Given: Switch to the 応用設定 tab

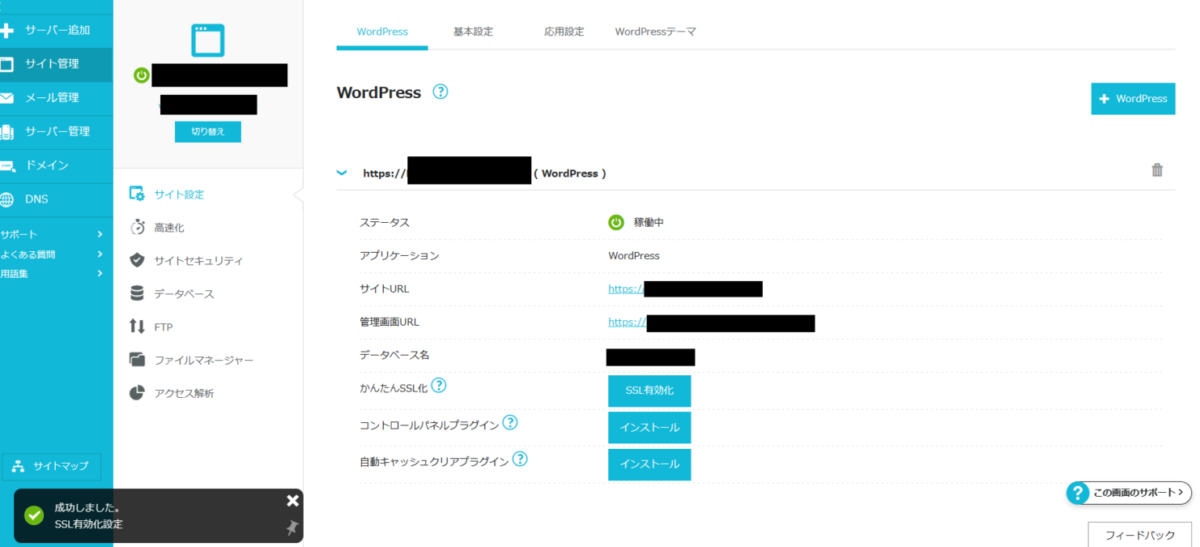Looking at the screenshot, I should [564, 32].
